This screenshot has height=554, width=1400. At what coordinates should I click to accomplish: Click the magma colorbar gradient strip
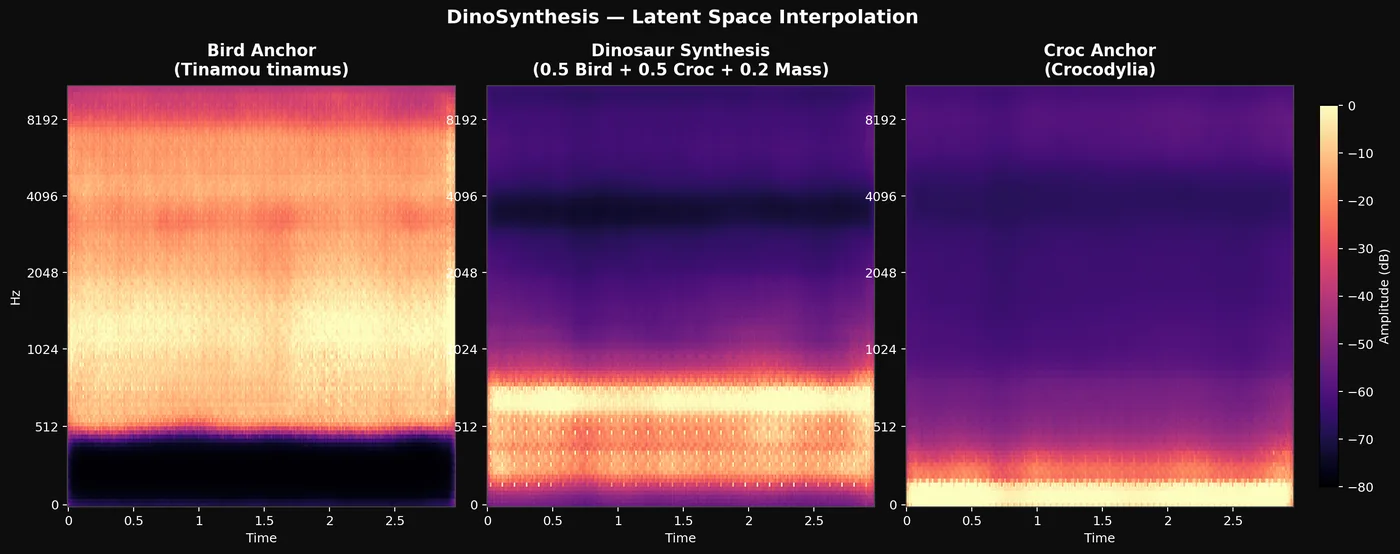tap(1328, 296)
